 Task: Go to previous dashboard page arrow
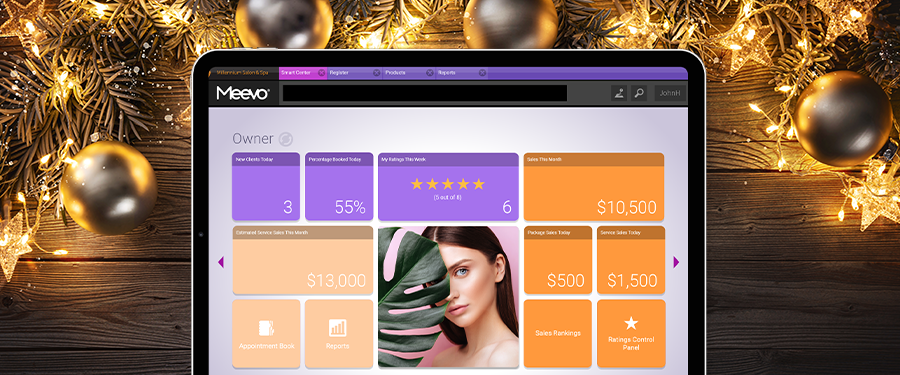click(x=221, y=262)
